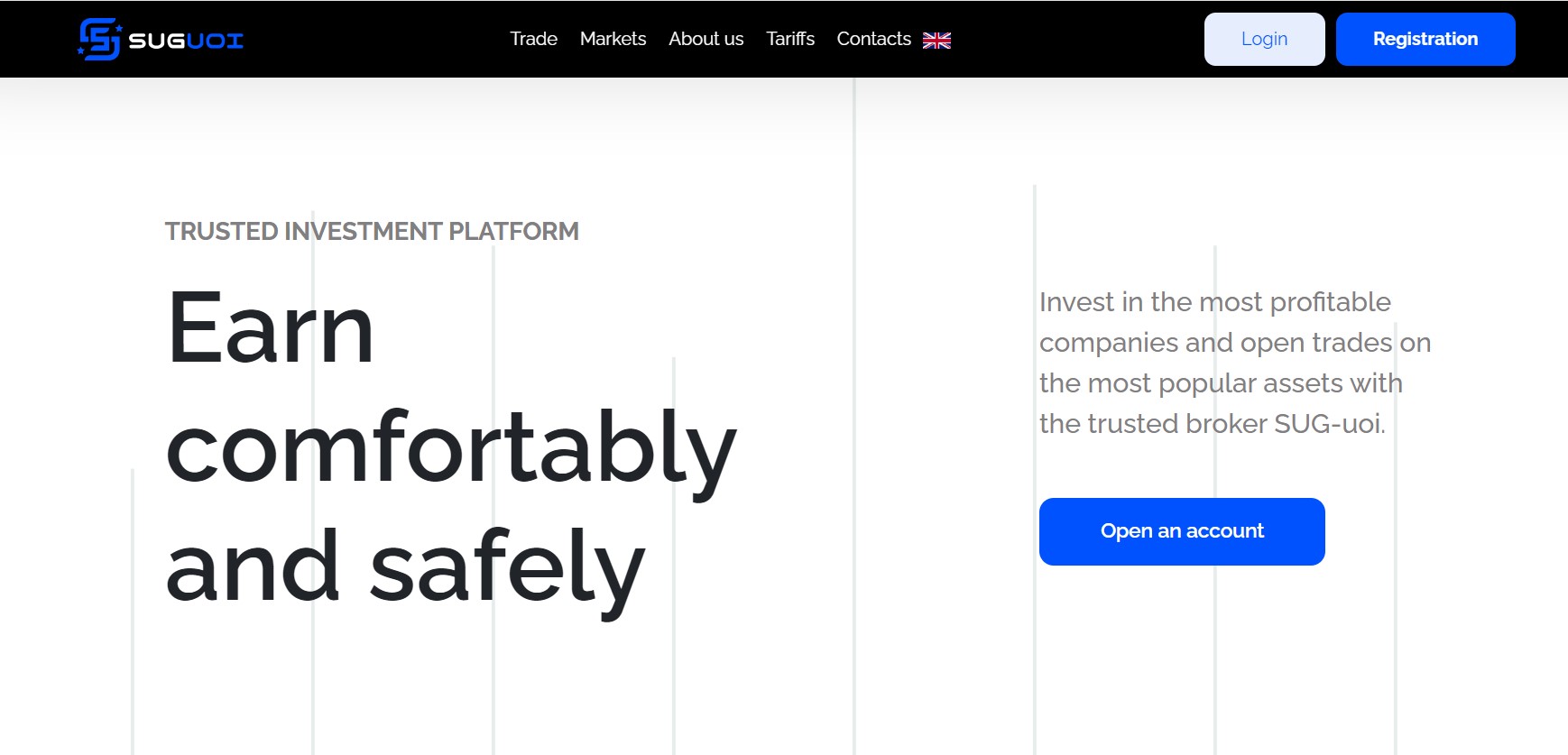Viewport: 1568px width, 755px height.
Task: Select the UK flag language icon
Action: pyautogui.click(x=936, y=40)
